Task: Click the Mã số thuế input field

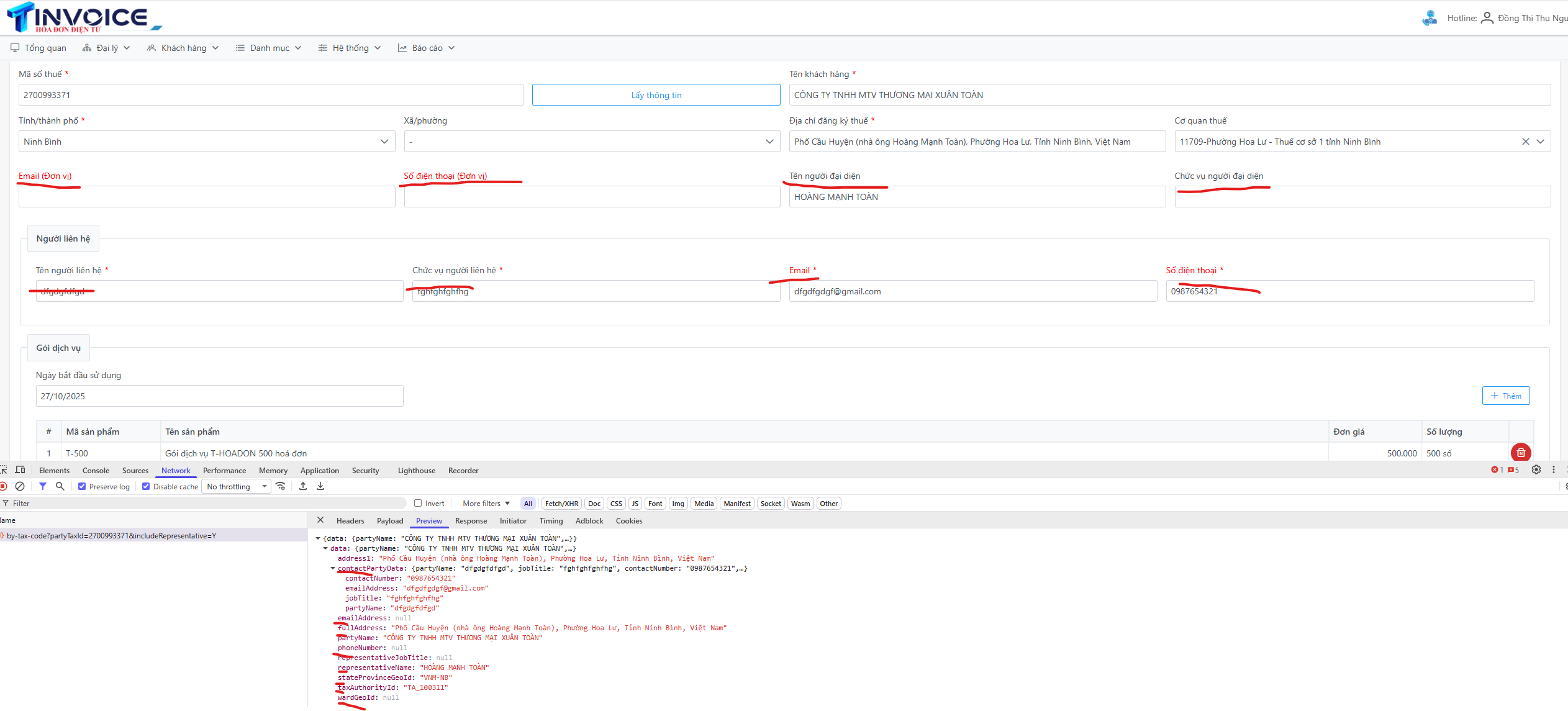Action: 271,95
